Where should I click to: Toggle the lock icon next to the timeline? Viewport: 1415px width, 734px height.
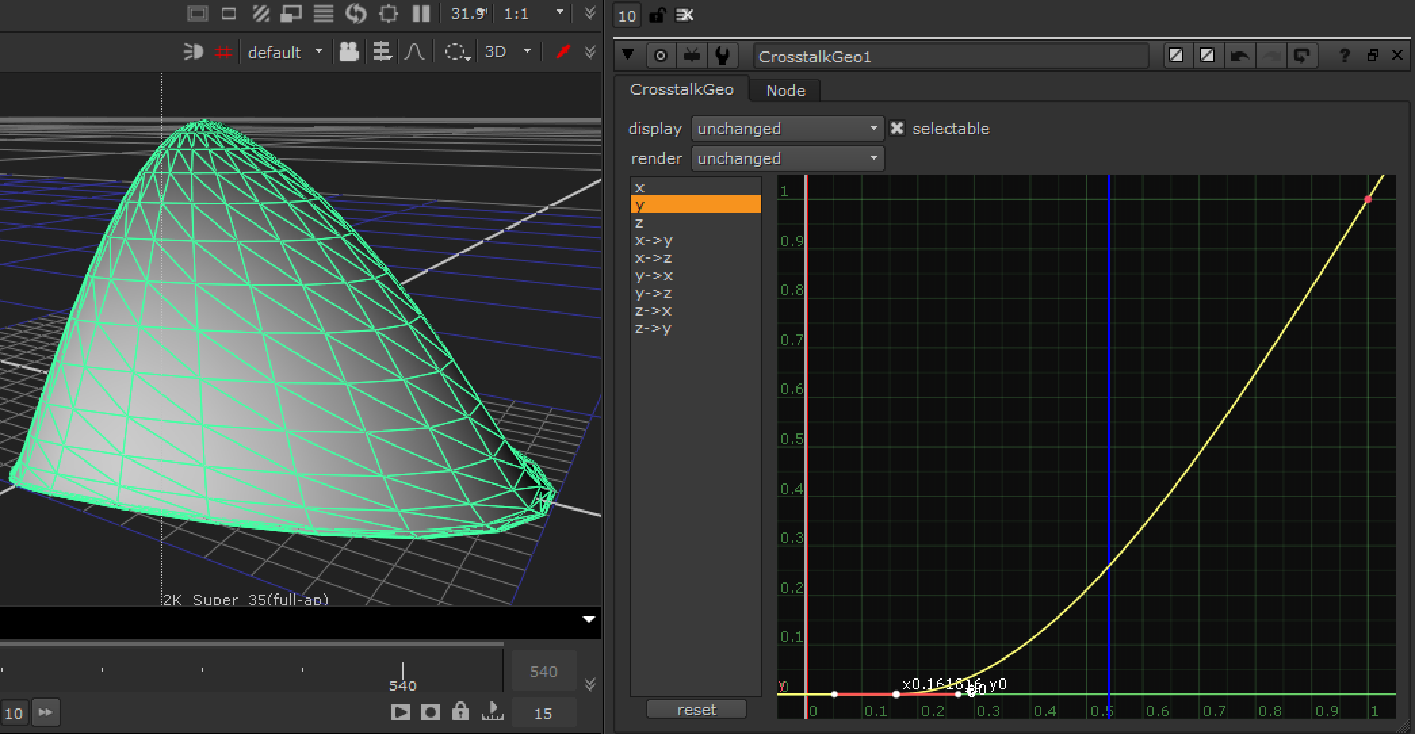click(x=460, y=712)
